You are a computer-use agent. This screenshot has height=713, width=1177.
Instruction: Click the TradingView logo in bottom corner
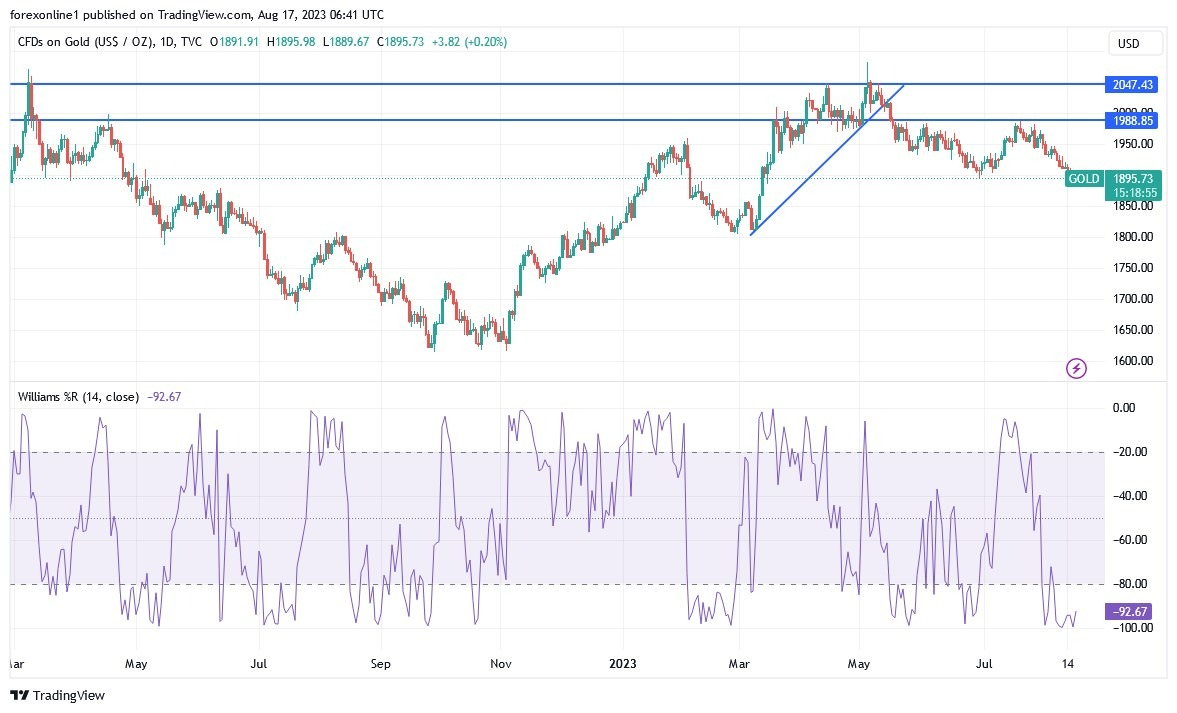click(57, 695)
